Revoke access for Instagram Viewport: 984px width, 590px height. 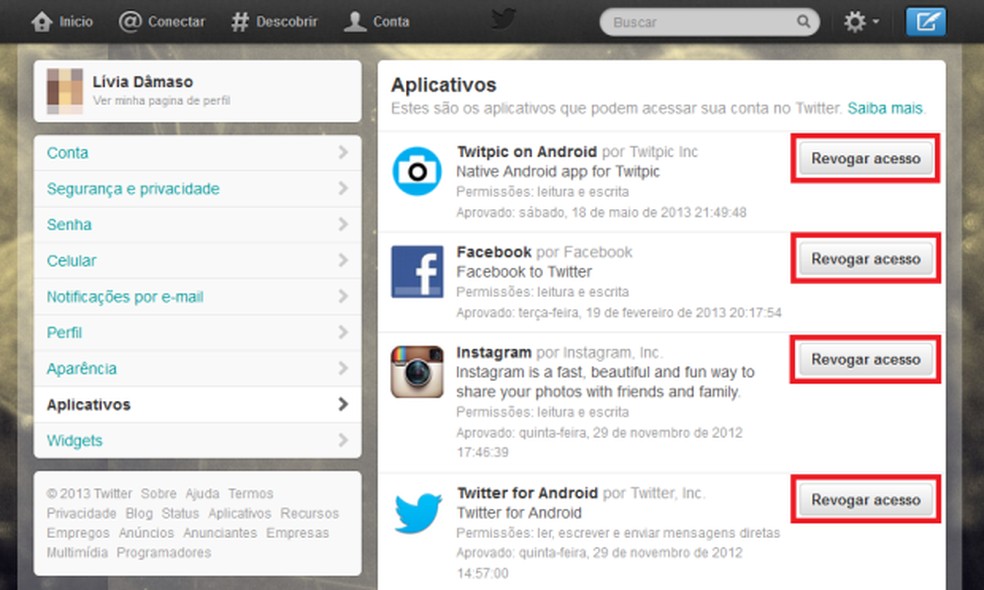pyautogui.click(x=865, y=359)
